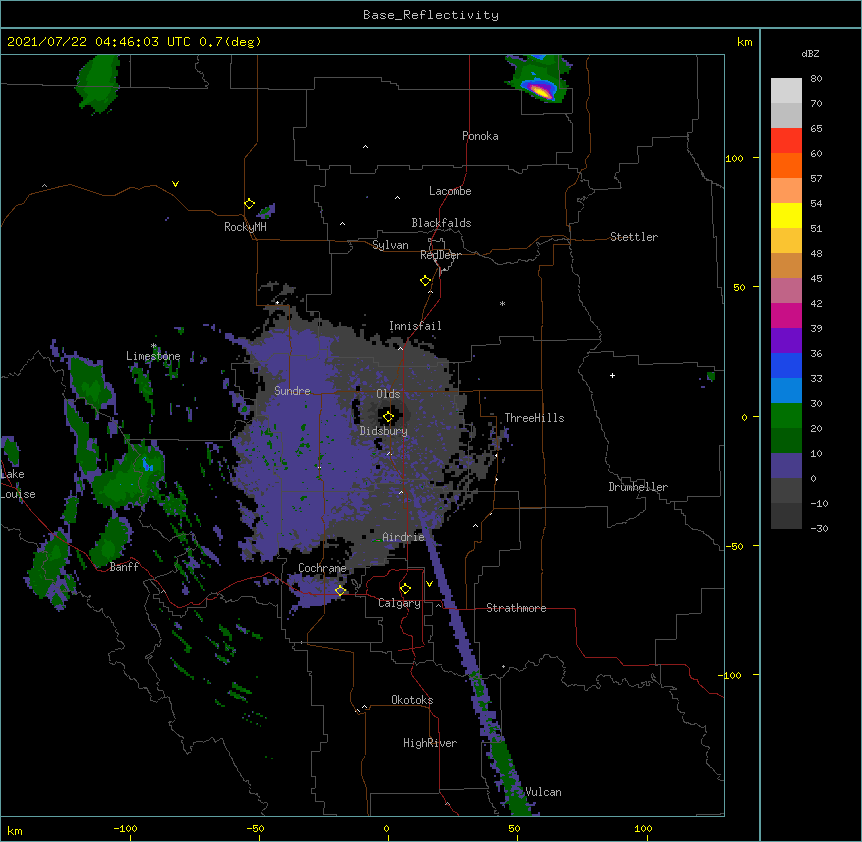862x842 pixels.
Task: Click the yellow V marker east of Calgary
Action: coord(429,584)
